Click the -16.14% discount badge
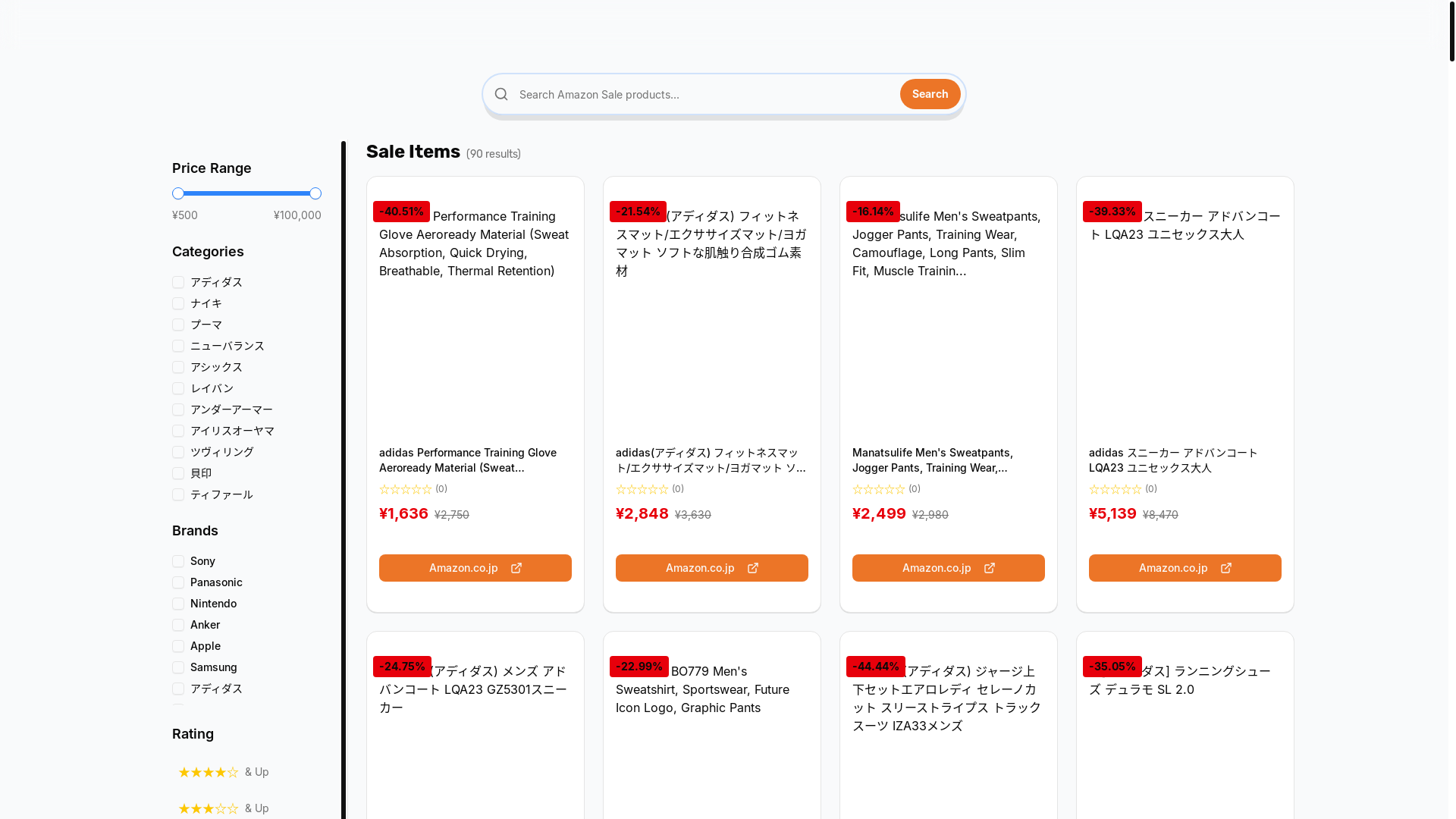Image resolution: width=1456 pixels, height=819 pixels. tap(873, 212)
